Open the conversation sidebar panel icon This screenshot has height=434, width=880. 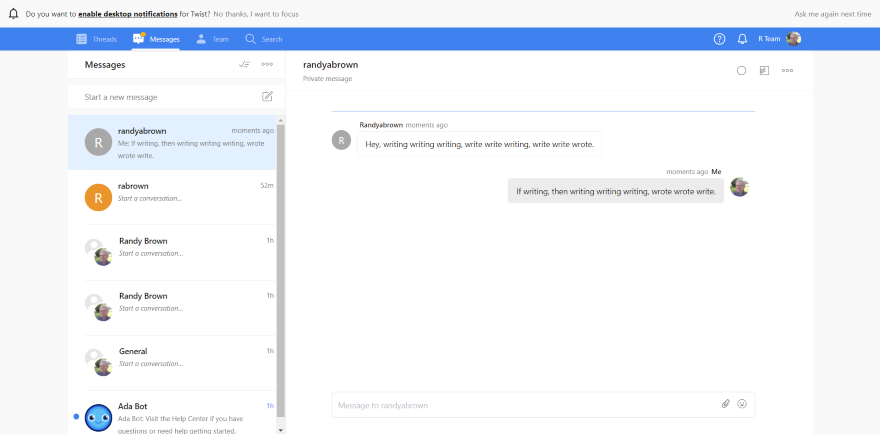click(764, 71)
